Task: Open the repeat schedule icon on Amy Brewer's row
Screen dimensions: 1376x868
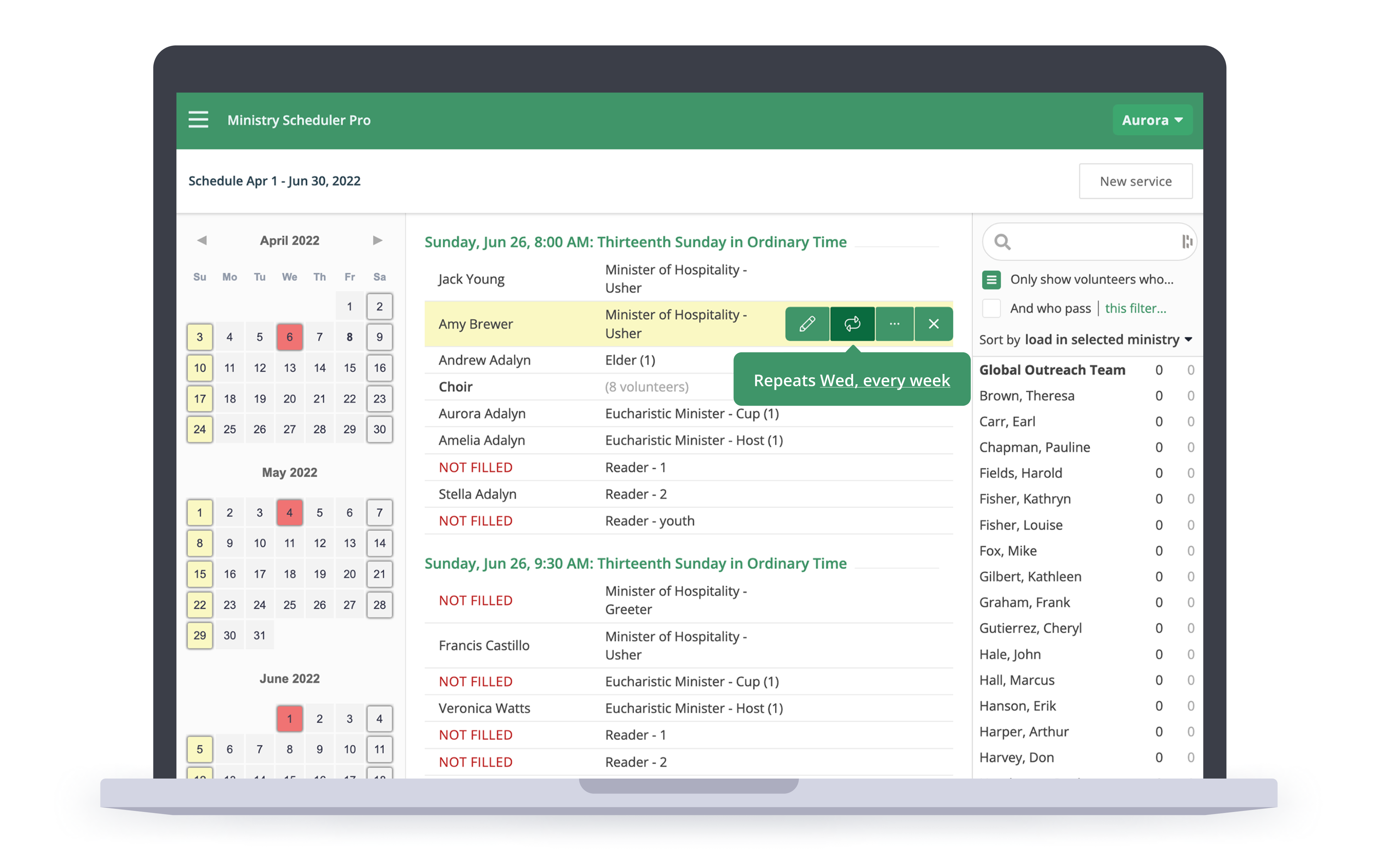Action: pyautogui.click(x=852, y=323)
